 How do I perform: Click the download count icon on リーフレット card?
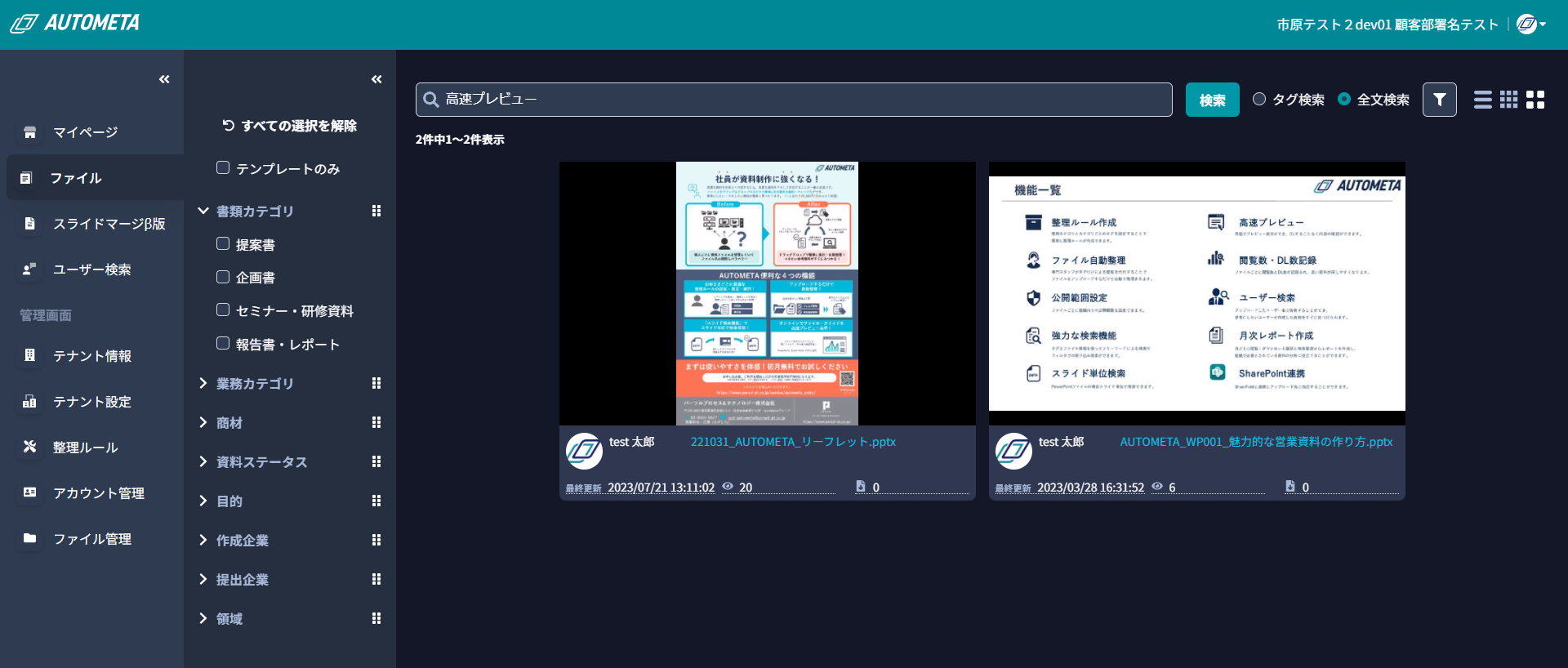(x=861, y=486)
